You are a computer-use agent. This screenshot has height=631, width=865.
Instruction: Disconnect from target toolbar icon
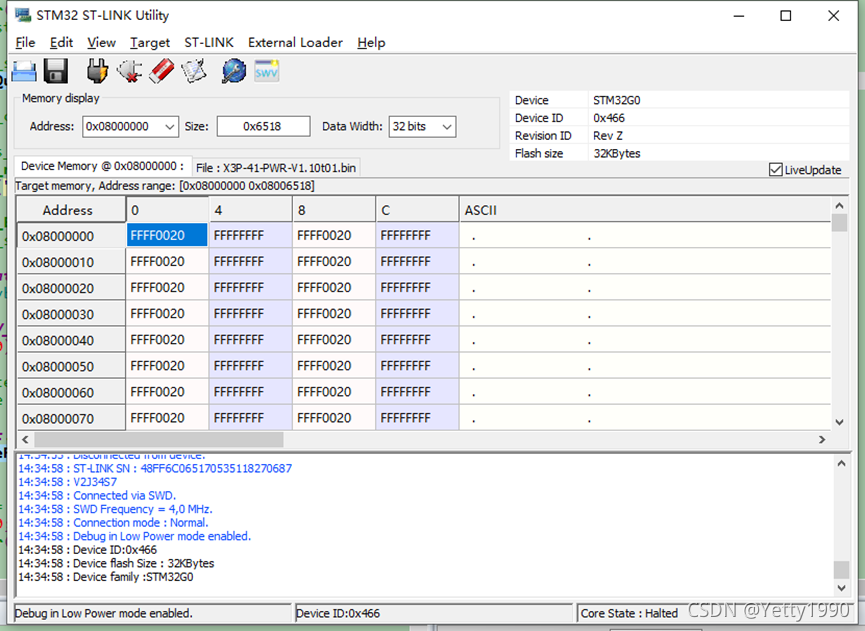pyautogui.click(x=129, y=71)
